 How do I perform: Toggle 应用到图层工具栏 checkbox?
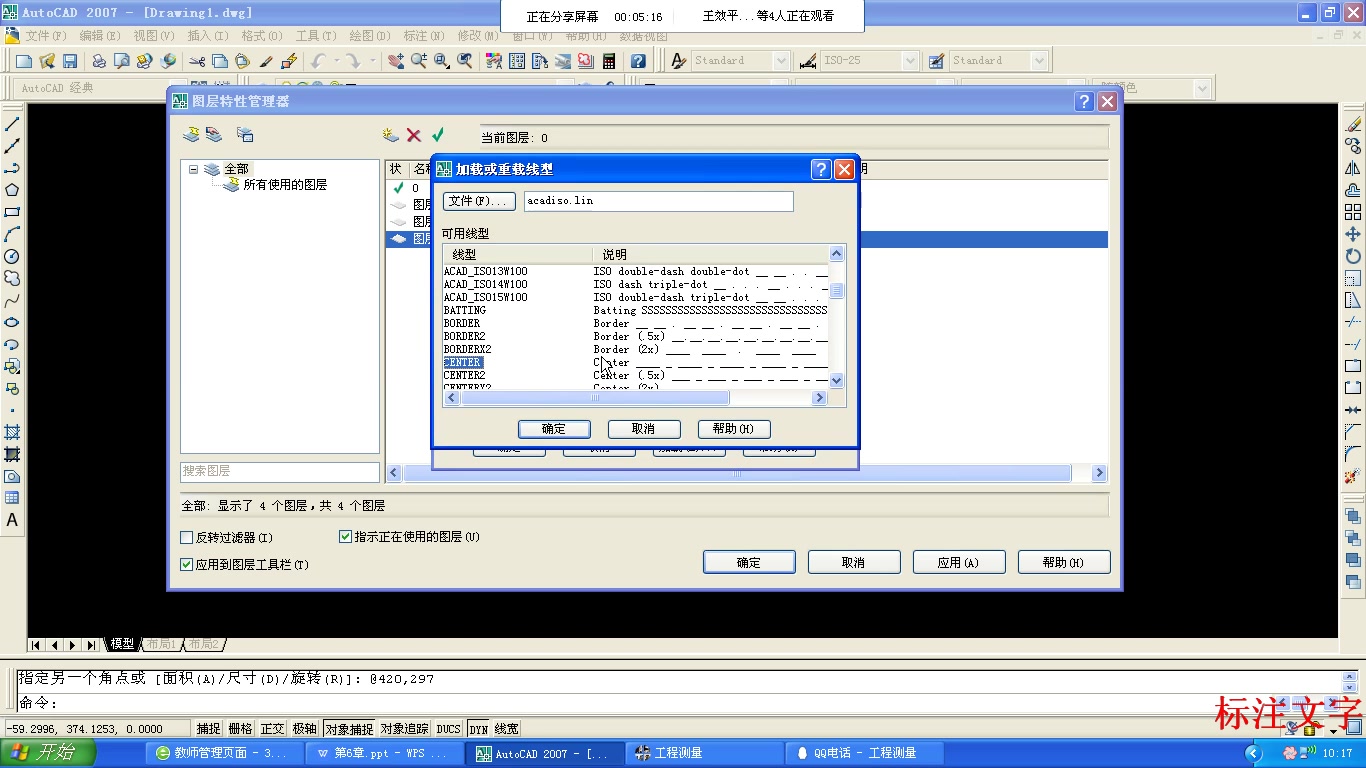tap(186, 565)
